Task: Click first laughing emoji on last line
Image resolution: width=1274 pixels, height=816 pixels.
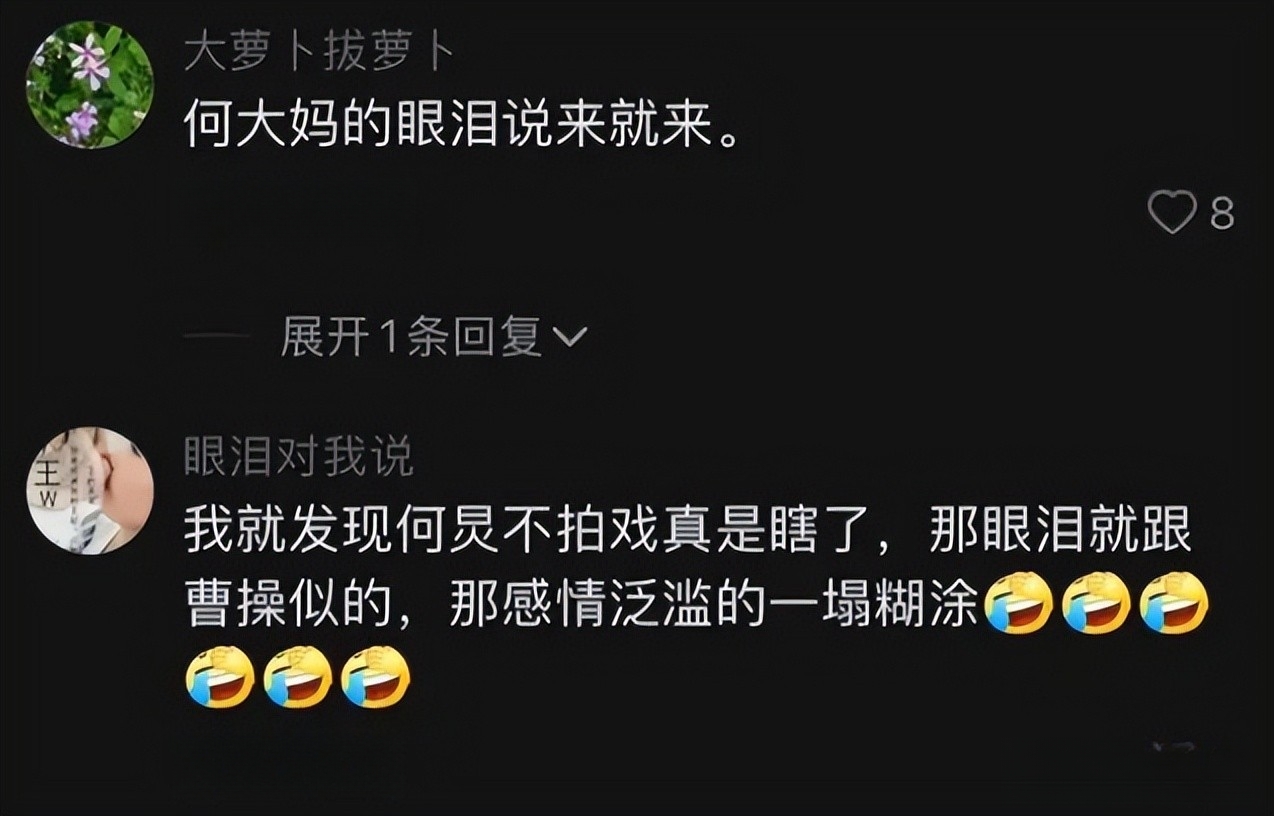Action: [219, 677]
